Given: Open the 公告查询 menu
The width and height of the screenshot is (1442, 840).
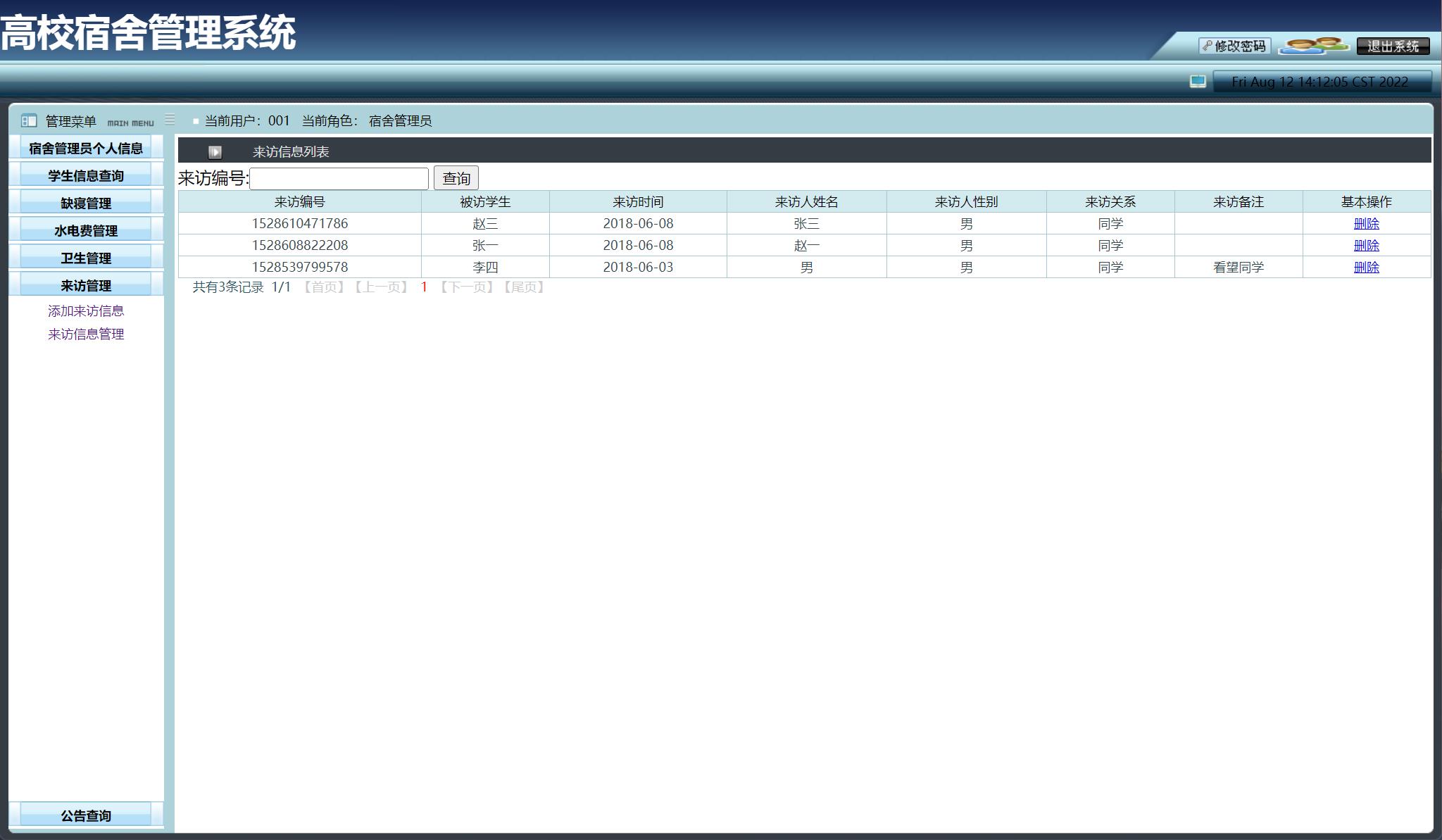Looking at the screenshot, I should [86, 816].
